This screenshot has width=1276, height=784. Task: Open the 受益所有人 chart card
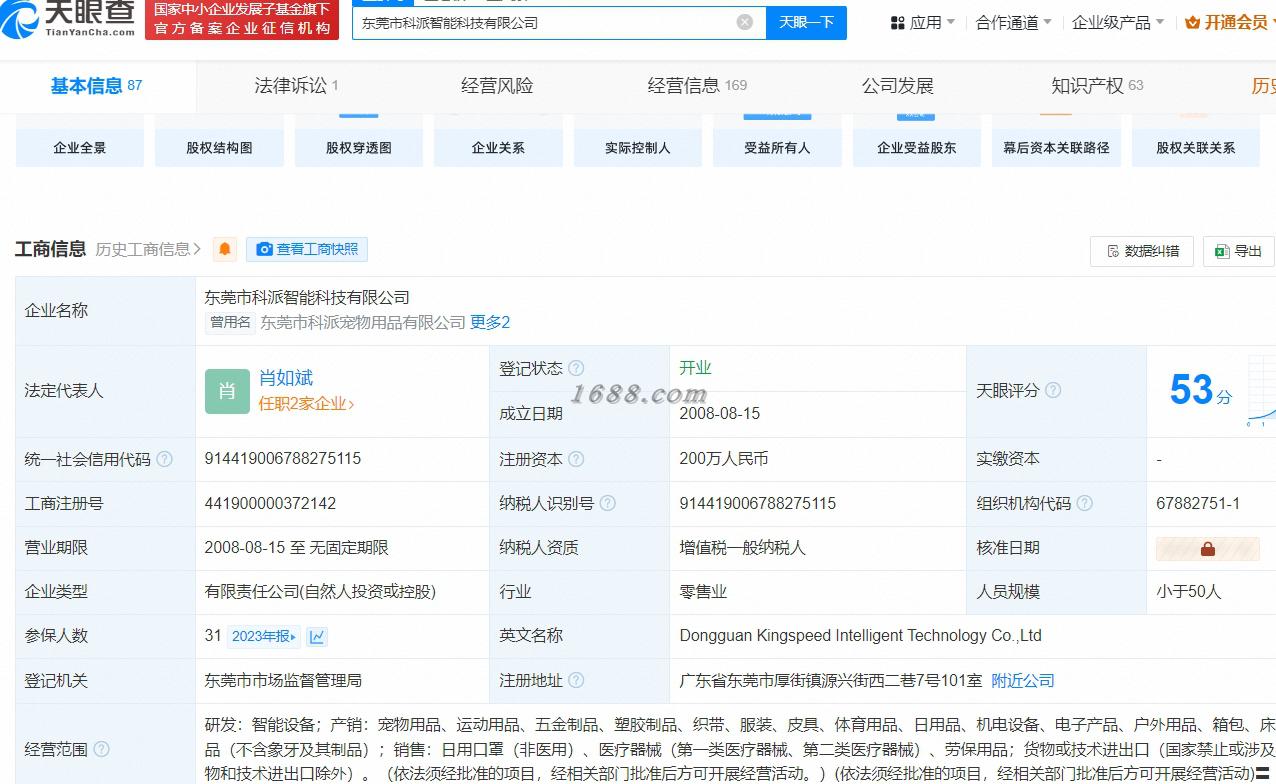pyautogui.click(x=777, y=142)
